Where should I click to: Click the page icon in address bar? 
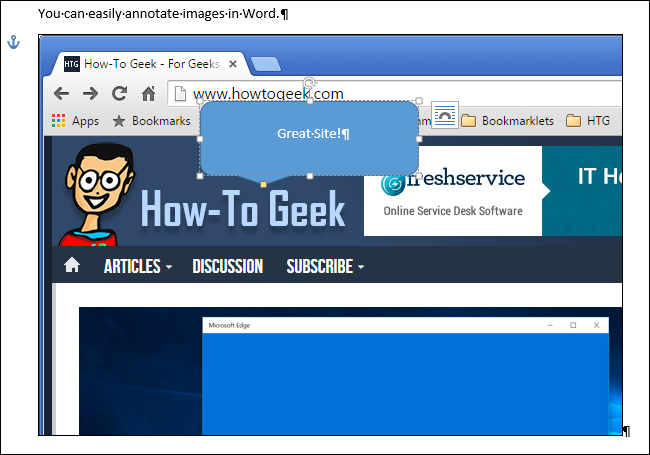(x=180, y=94)
